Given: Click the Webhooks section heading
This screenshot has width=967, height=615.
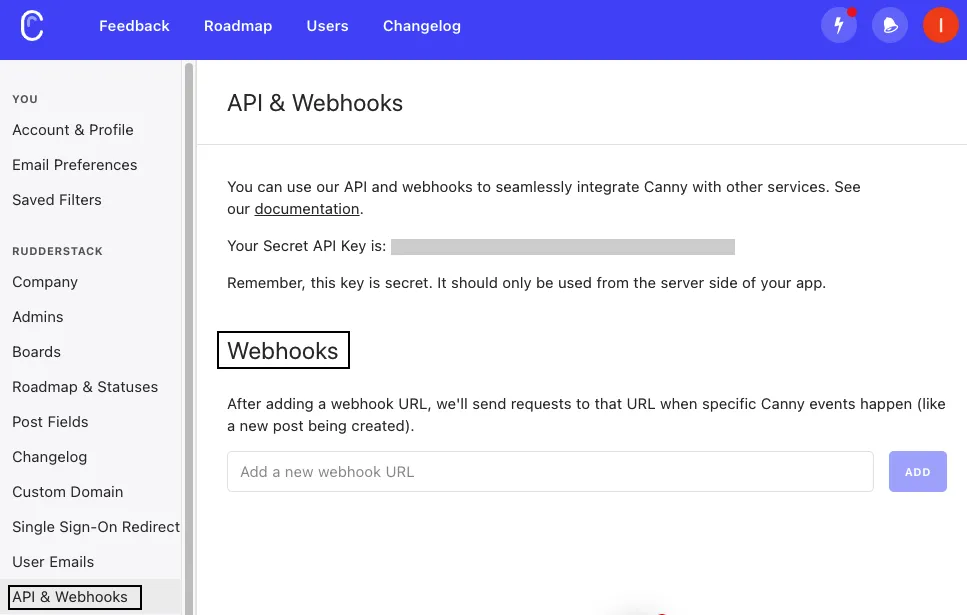Looking at the screenshot, I should tap(283, 350).
